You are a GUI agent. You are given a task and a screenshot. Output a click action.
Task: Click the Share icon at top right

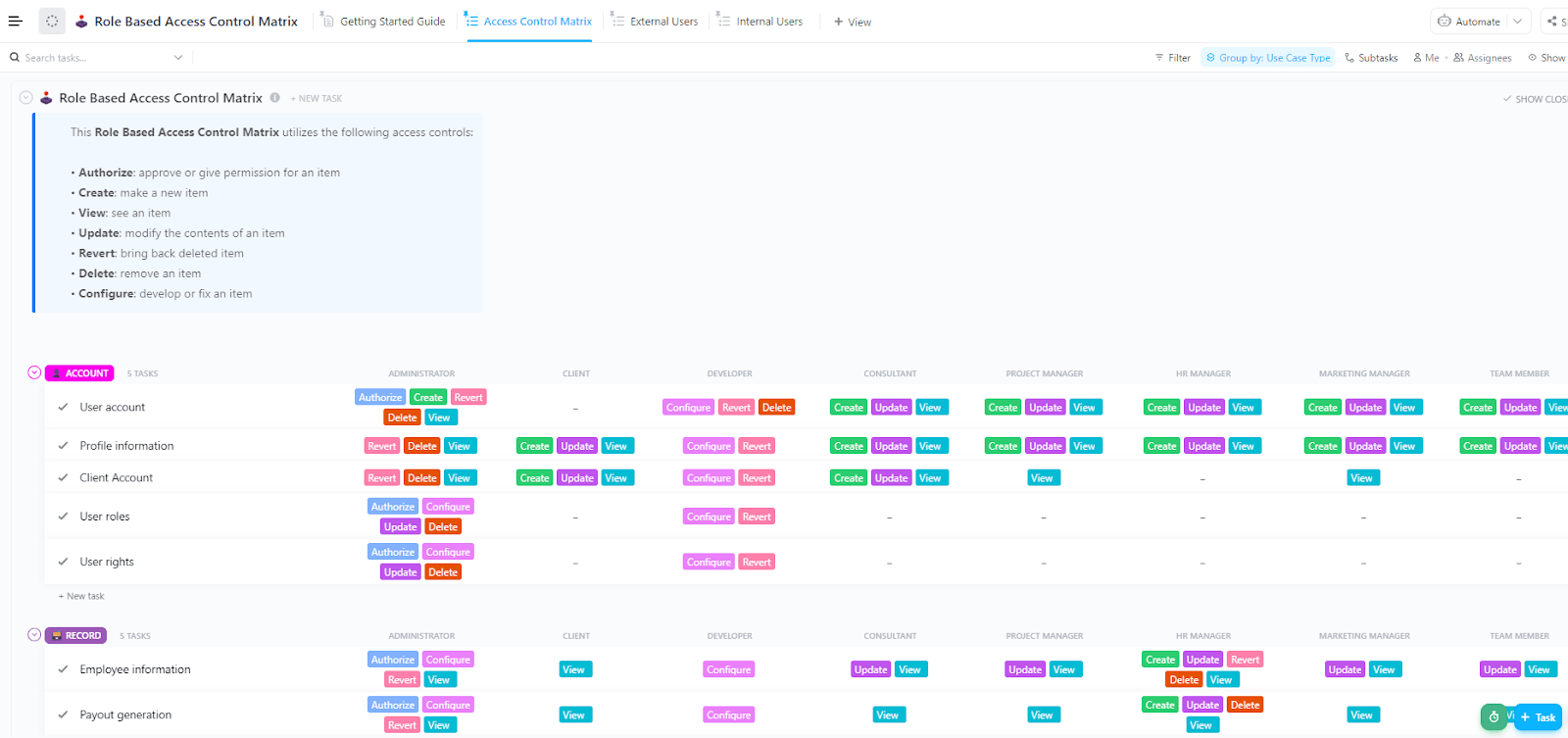point(1552,21)
